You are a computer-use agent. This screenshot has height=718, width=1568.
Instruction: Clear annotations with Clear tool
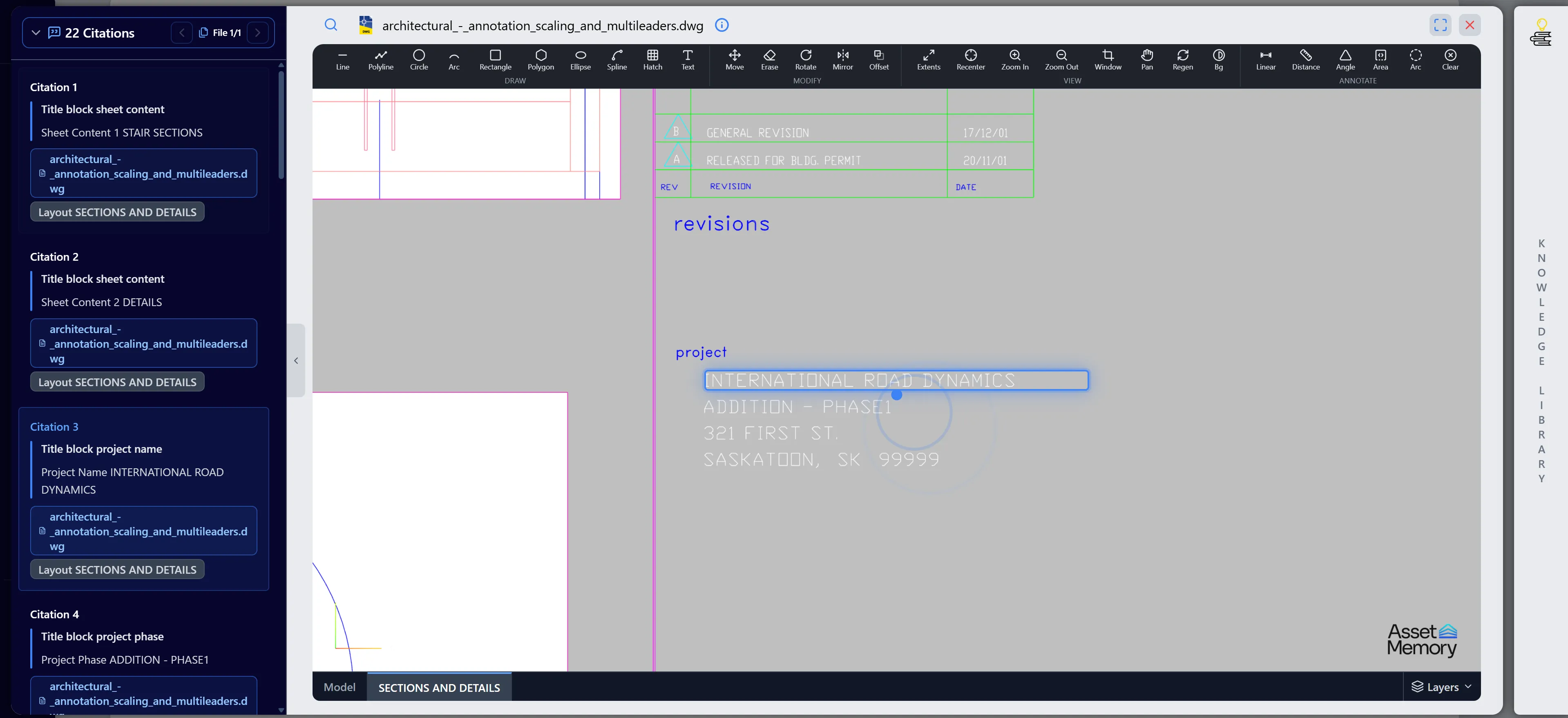[1450, 60]
